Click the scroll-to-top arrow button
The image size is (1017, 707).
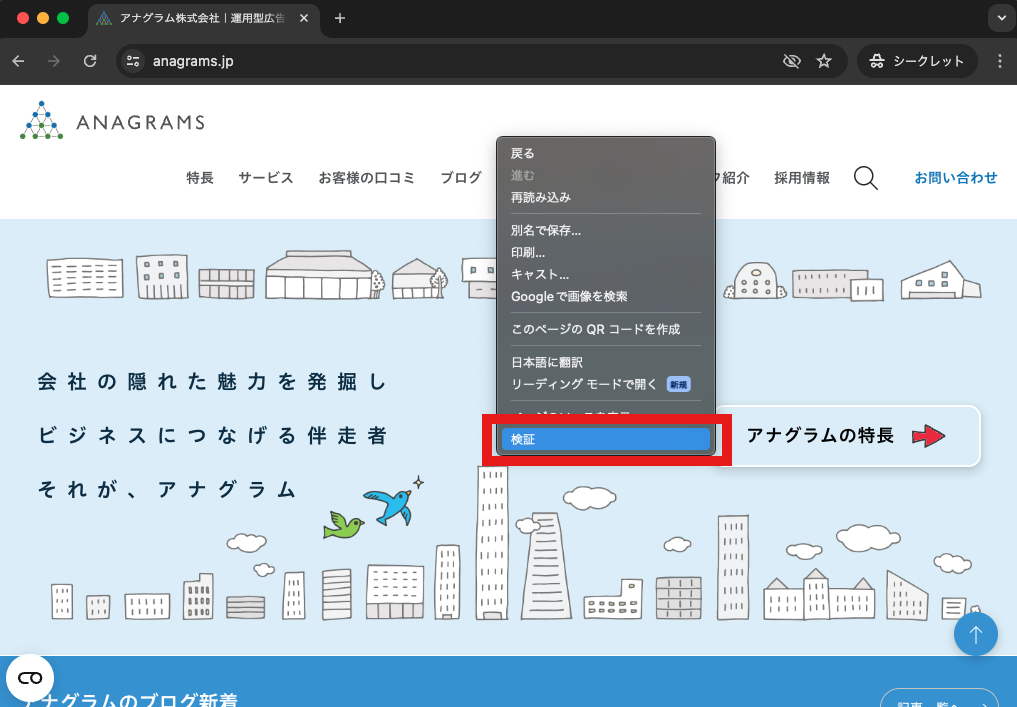[x=975, y=634]
